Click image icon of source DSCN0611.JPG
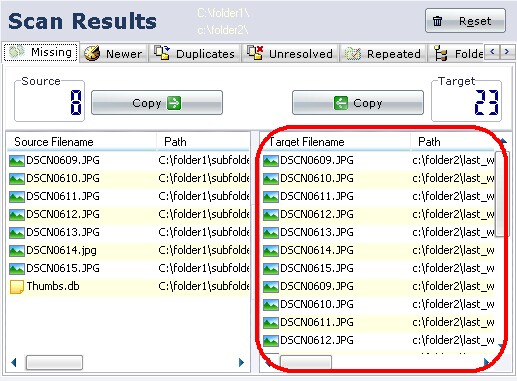 click(x=17, y=197)
